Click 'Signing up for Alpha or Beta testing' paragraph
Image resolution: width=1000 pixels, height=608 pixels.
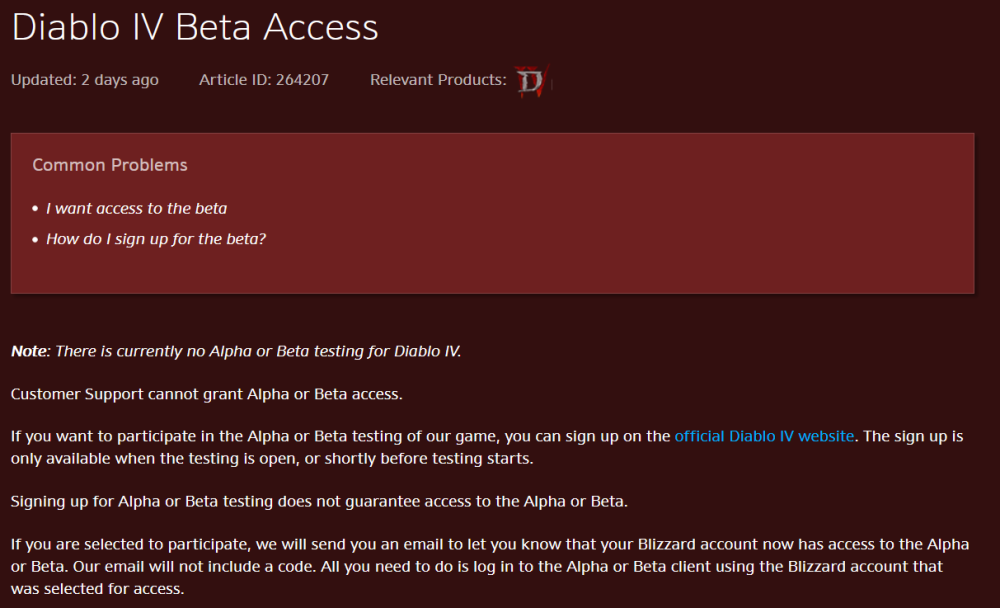(x=319, y=501)
